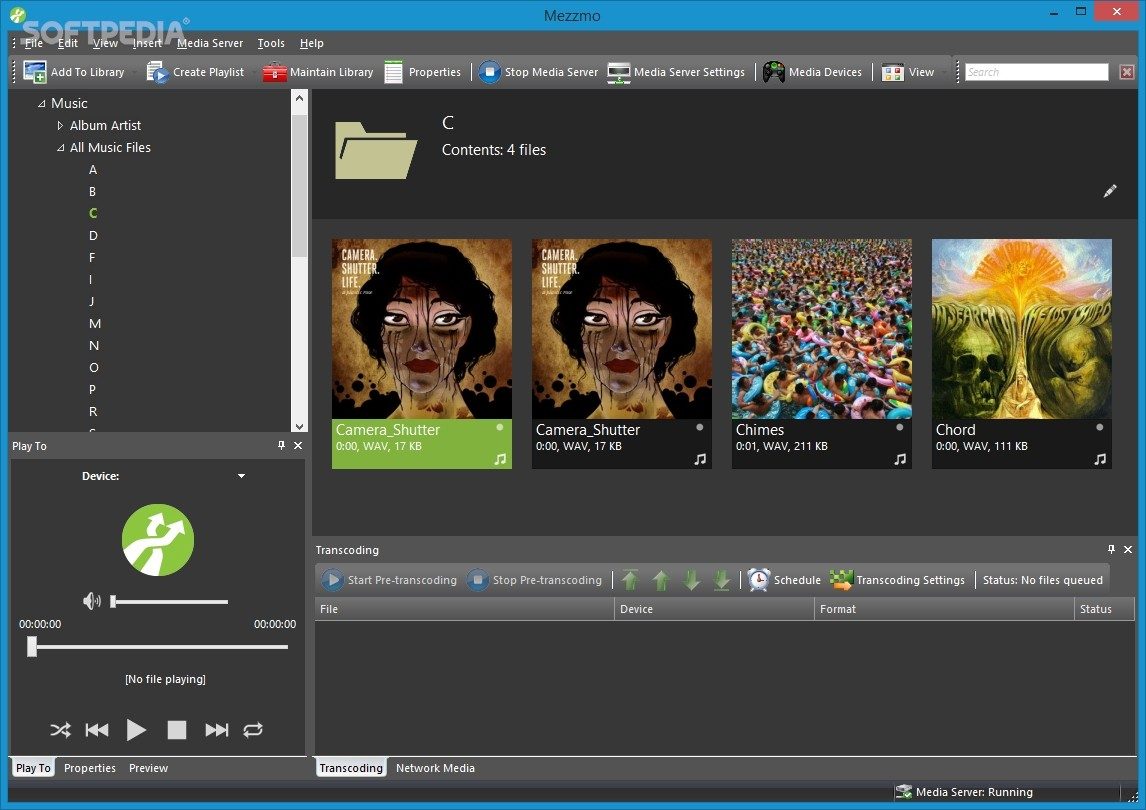Toggle shuffle playback

click(x=60, y=730)
